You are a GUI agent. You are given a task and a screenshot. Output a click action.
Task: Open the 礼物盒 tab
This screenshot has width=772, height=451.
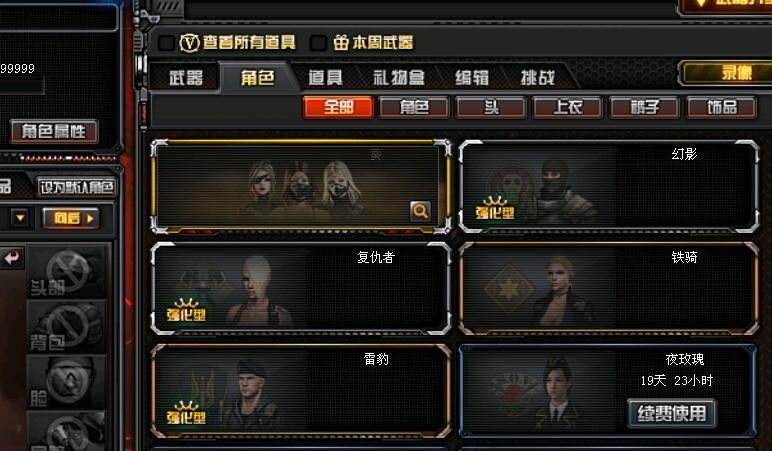(399, 77)
